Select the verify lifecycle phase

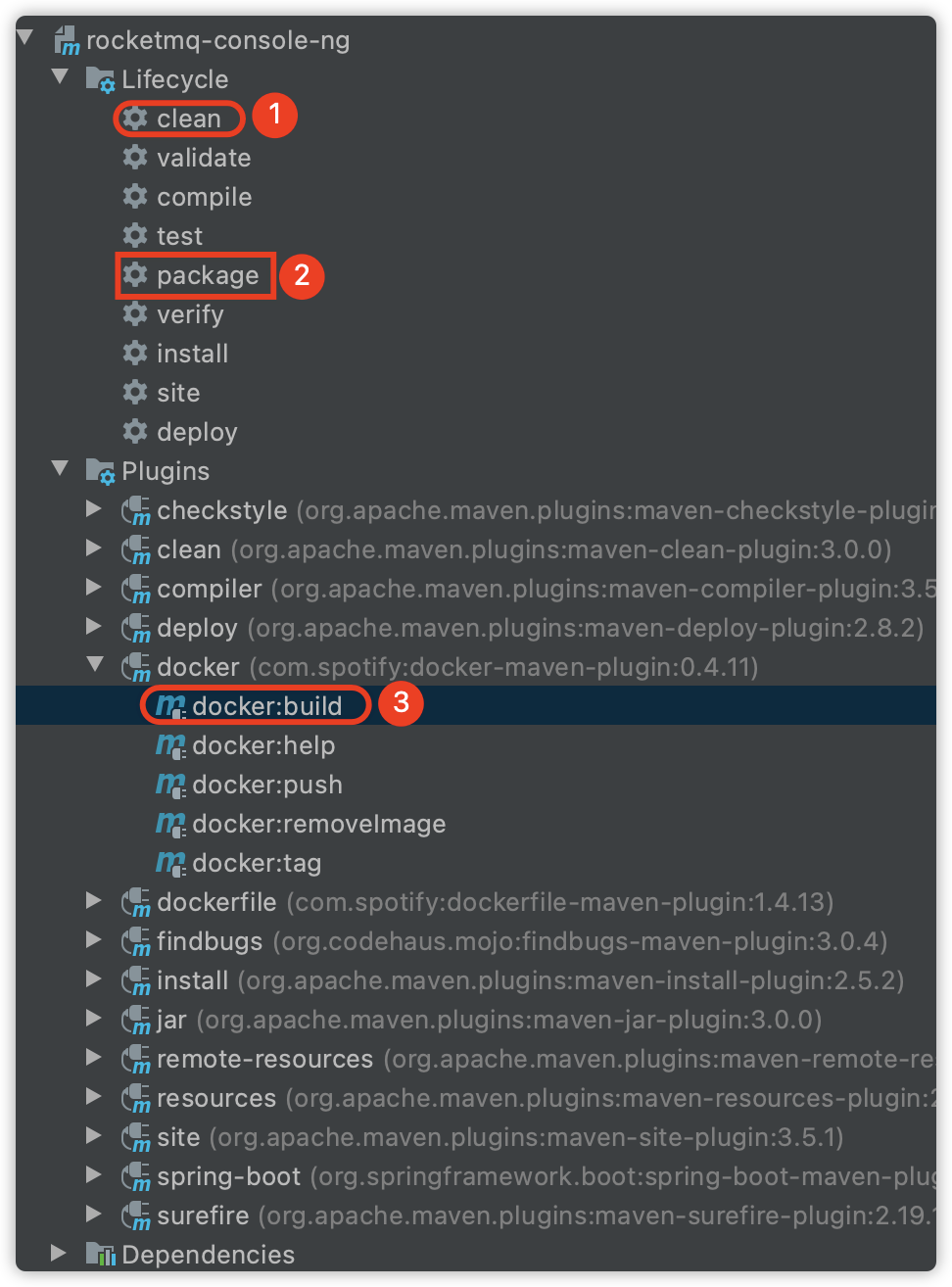pyautogui.click(x=190, y=314)
